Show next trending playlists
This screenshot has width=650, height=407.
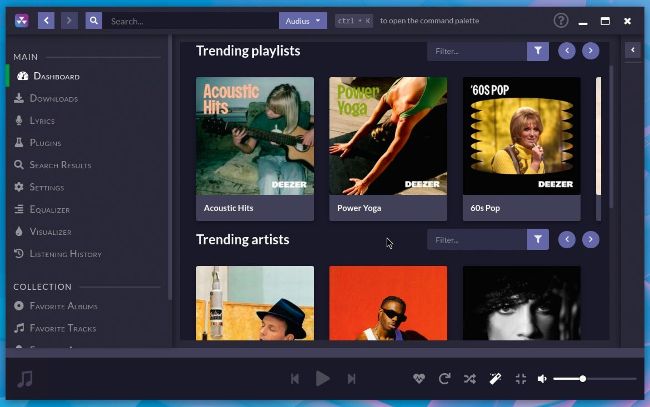pyautogui.click(x=590, y=51)
